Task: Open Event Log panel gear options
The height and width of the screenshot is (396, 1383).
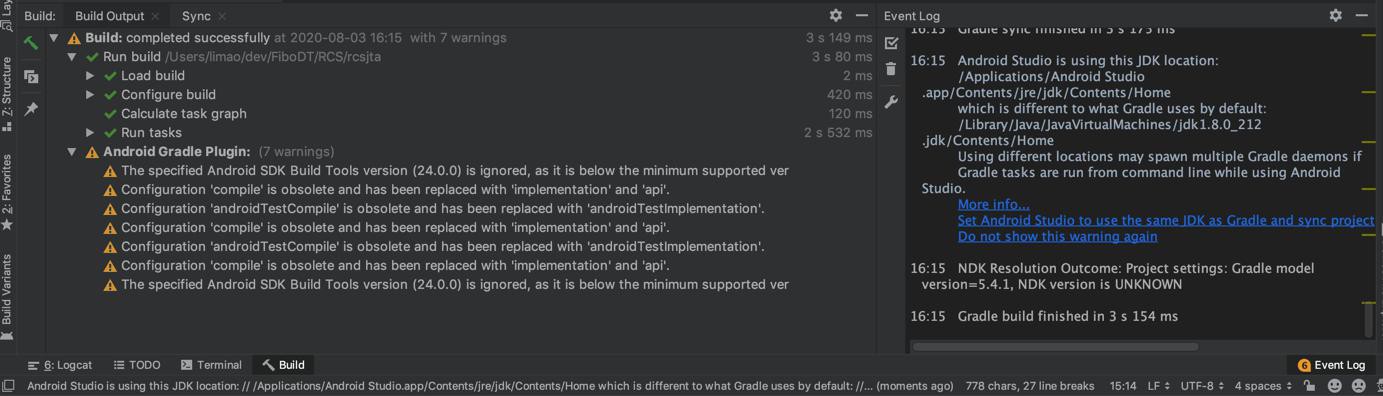Action: (1335, 15)
